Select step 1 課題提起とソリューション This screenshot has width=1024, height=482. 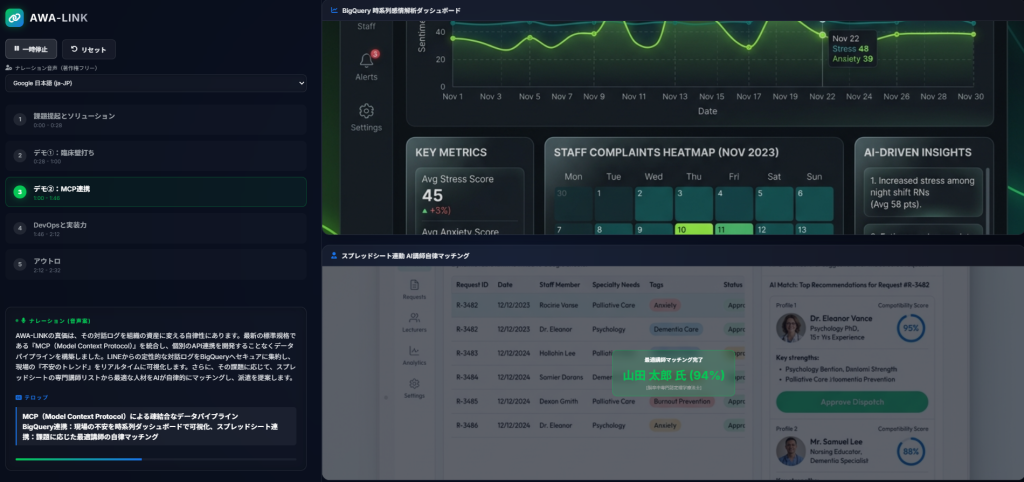tap(156, 120)
